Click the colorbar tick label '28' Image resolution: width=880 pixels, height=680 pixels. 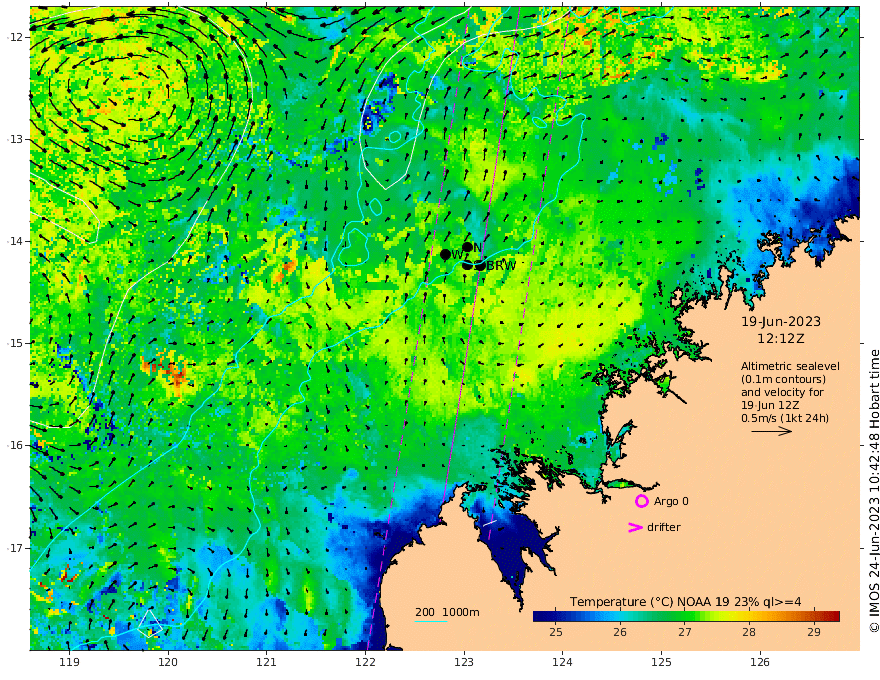[x=749, y=632]
